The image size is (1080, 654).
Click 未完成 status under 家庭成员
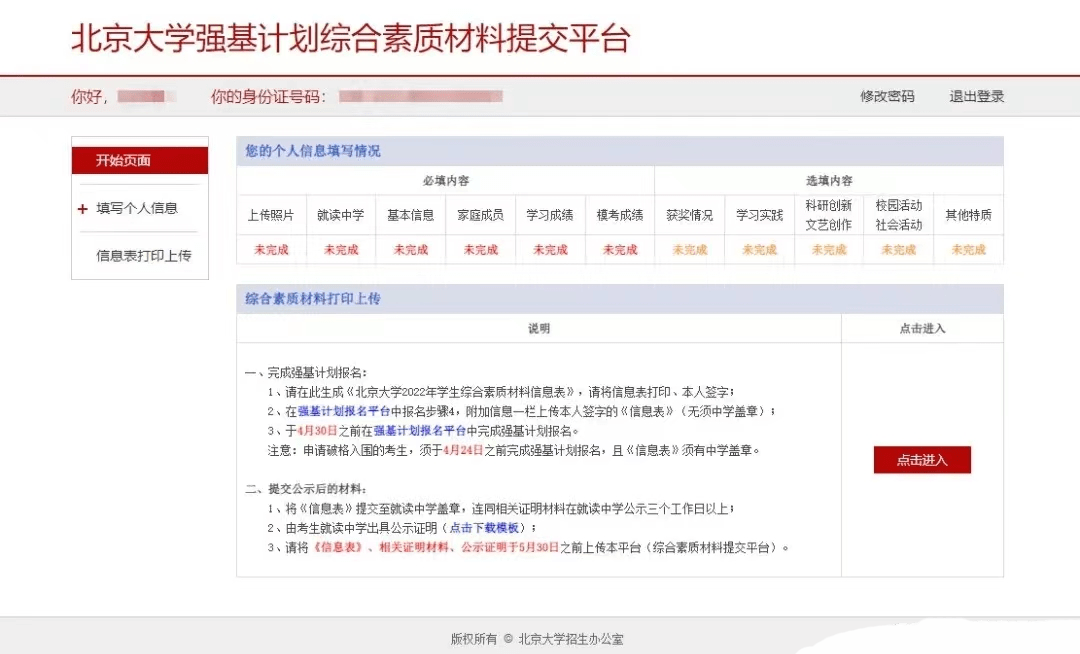480,250
